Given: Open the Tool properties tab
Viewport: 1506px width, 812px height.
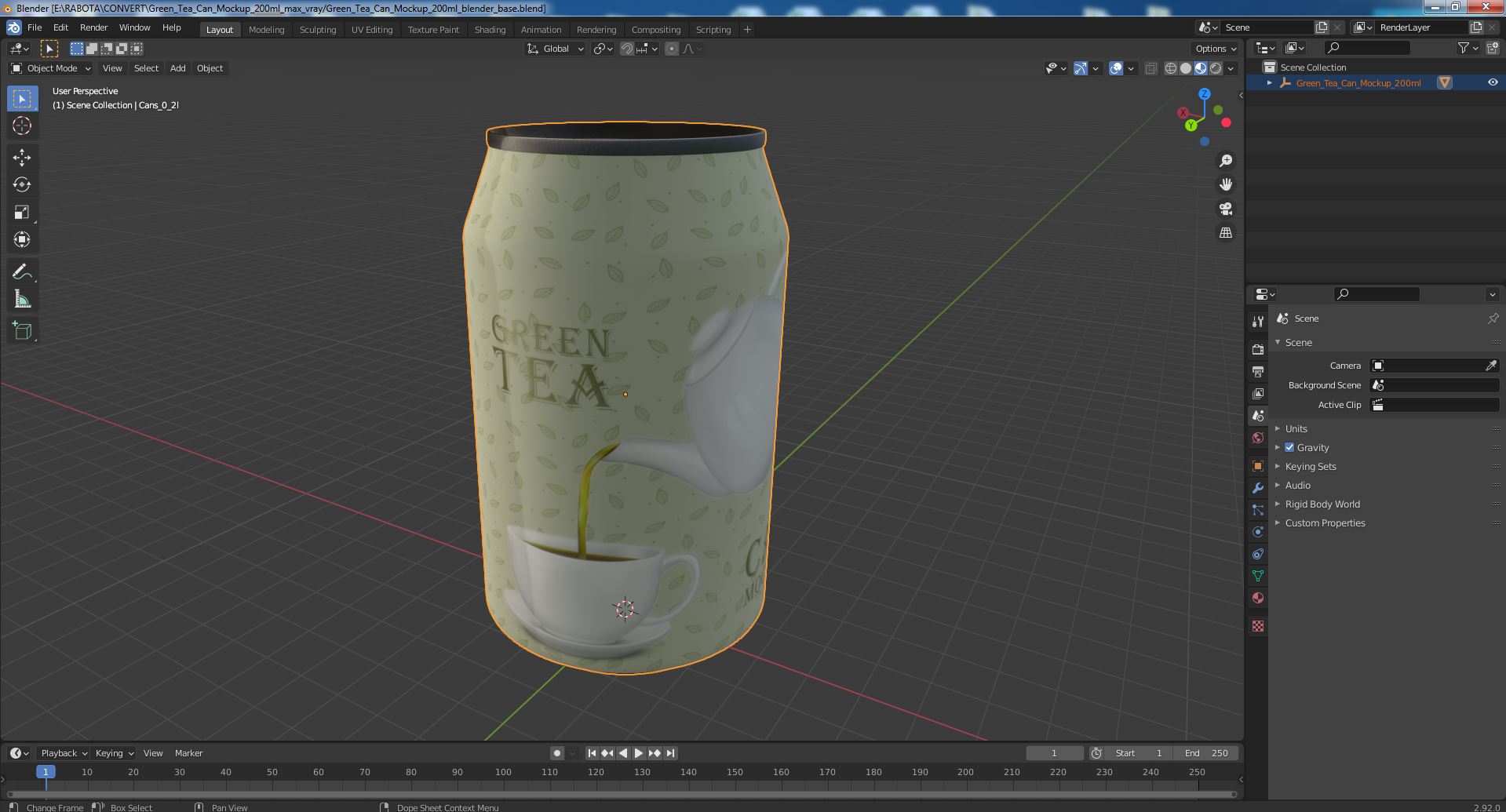Looking at the screenshot, I should (1258, 322).
